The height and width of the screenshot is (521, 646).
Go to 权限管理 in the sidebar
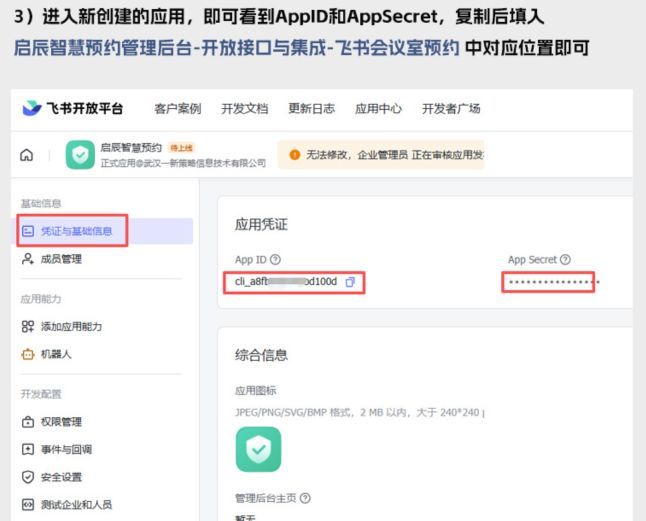pos(61,421)
